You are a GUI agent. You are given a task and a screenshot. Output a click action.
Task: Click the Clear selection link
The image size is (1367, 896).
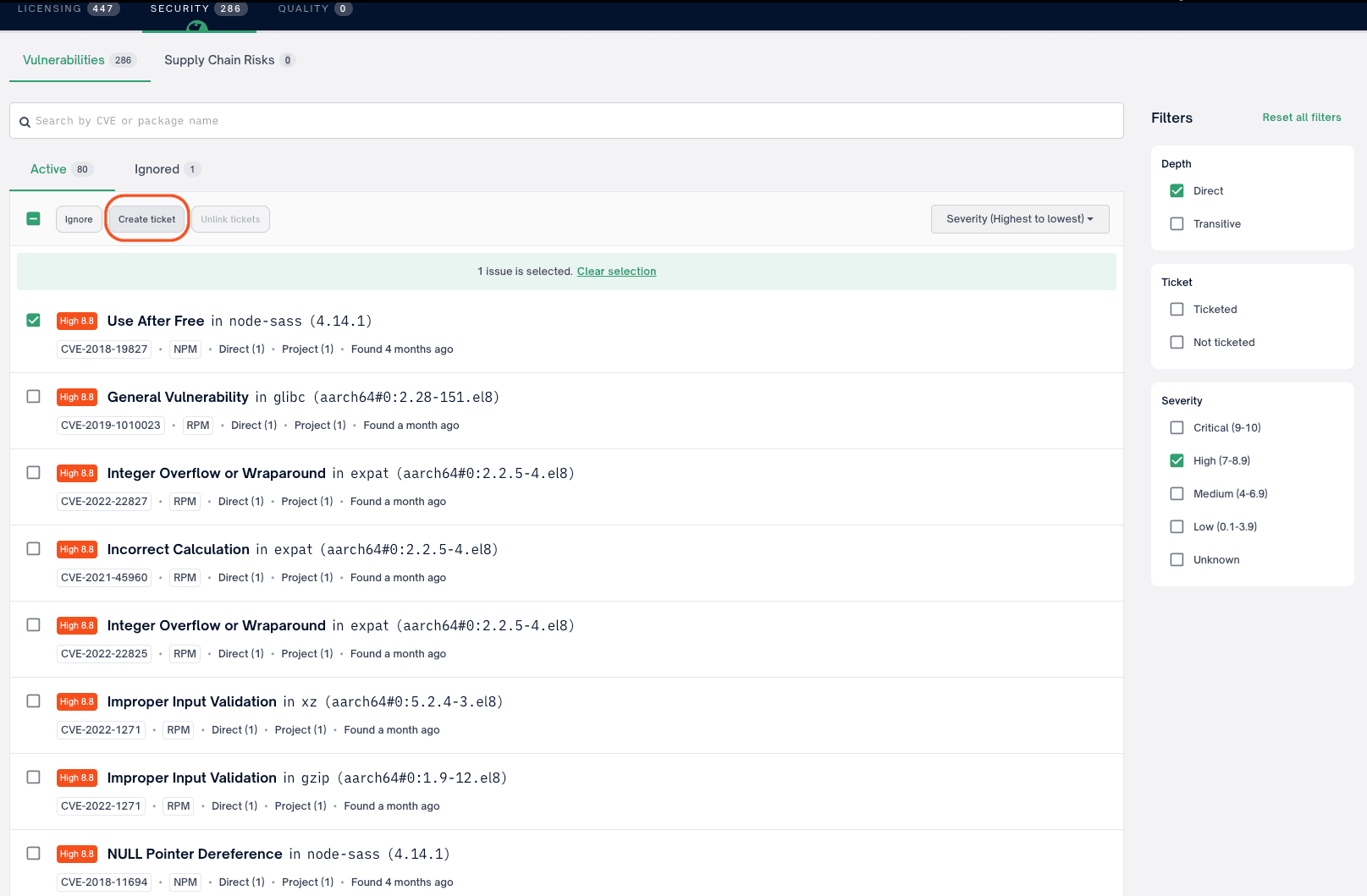click(x=616, y=272)
